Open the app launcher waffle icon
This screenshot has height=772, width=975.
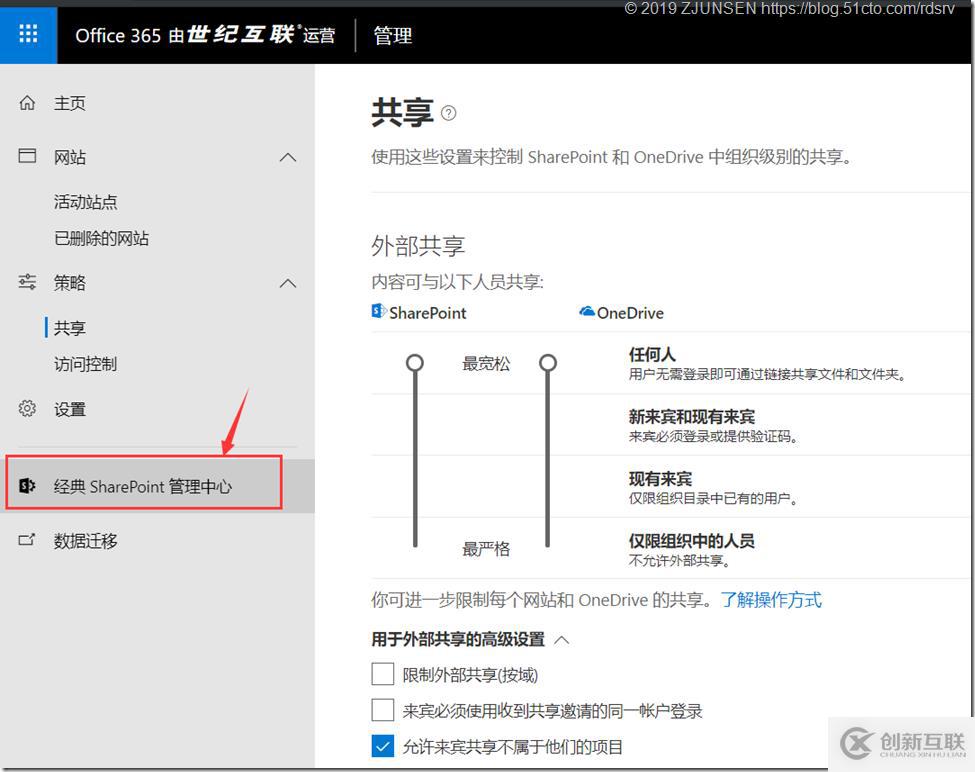click(28, 34)
